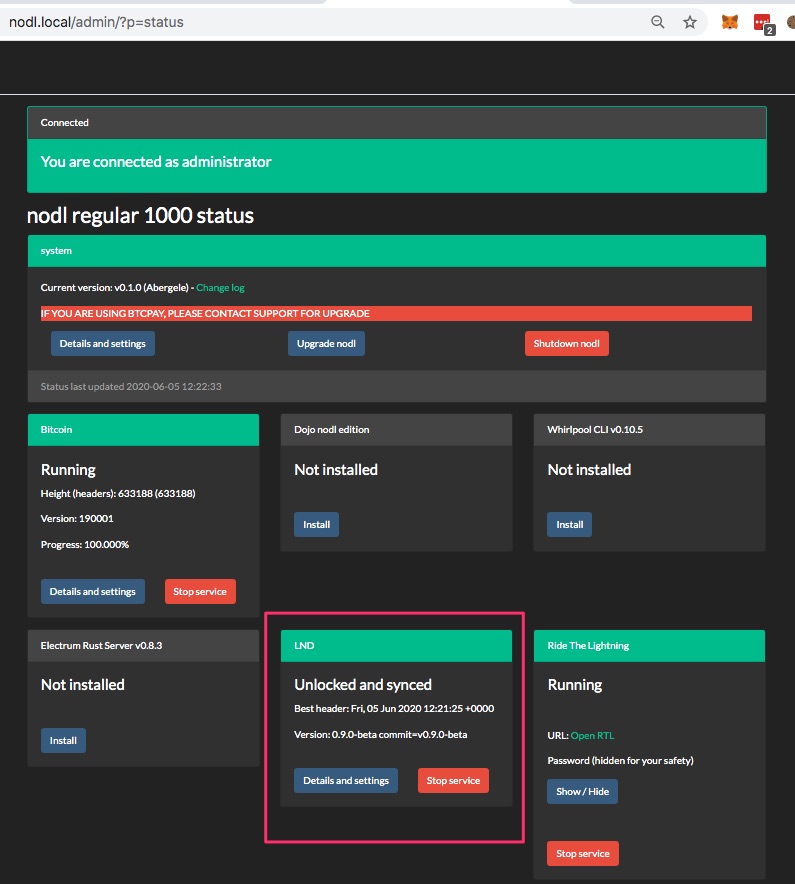Stop the Ride The Lightning service
Screen dimensions: 795x884
pos(582,854)
